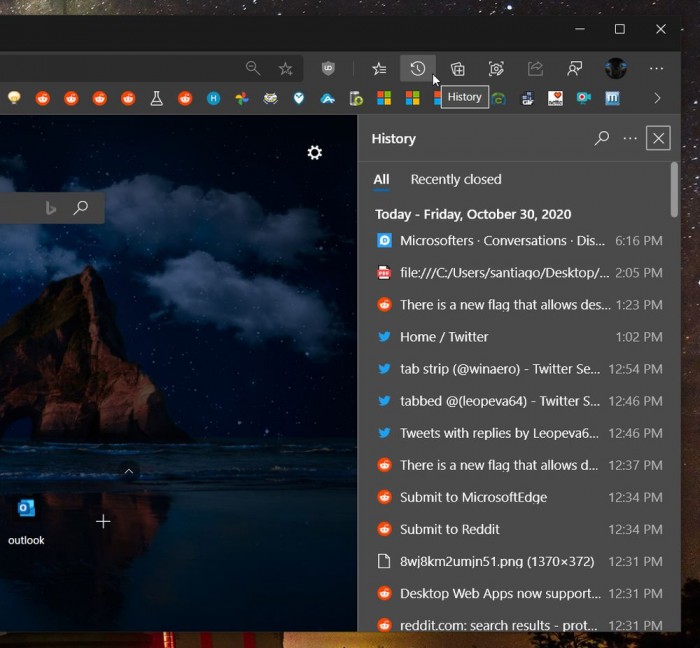
Task: Open the browser Settings and more menu
Action: coord(656,68)
